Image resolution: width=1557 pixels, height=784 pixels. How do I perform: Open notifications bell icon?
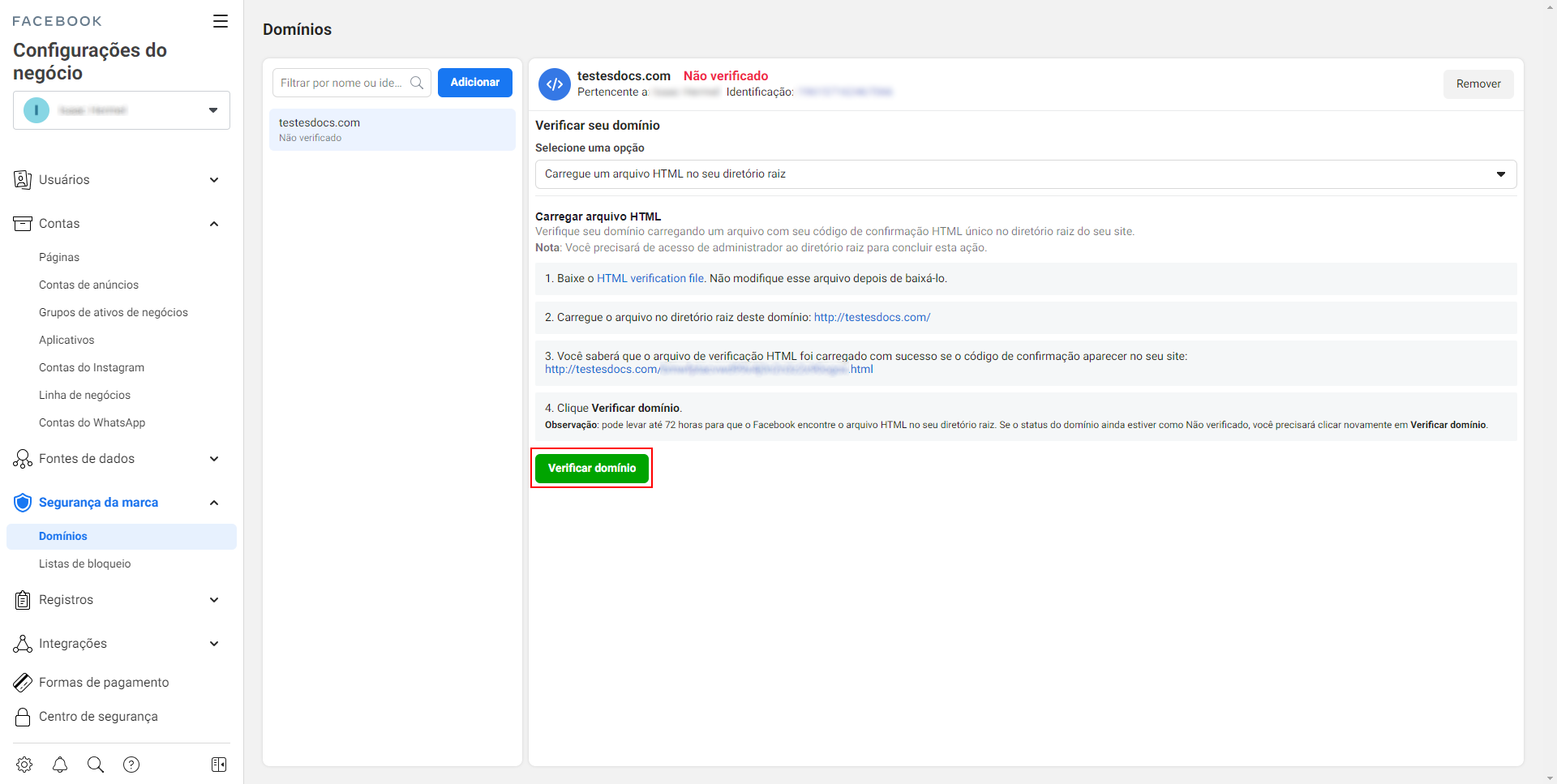(60, 765)
